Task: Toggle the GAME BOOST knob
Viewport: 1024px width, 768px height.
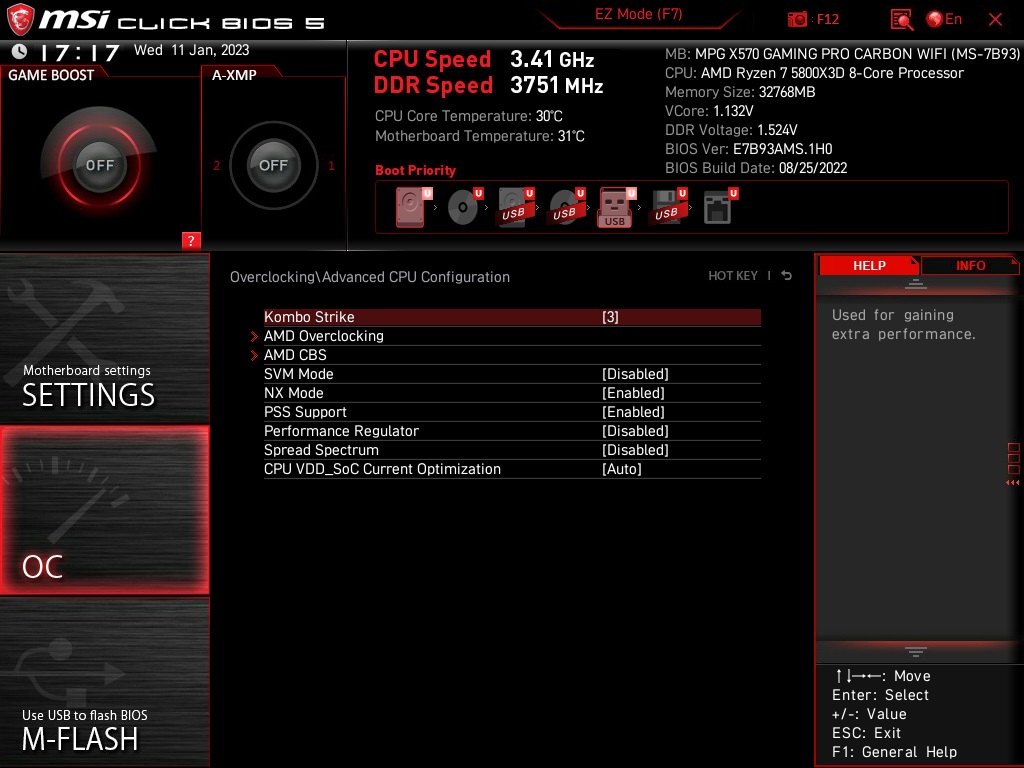Action: 99,165
